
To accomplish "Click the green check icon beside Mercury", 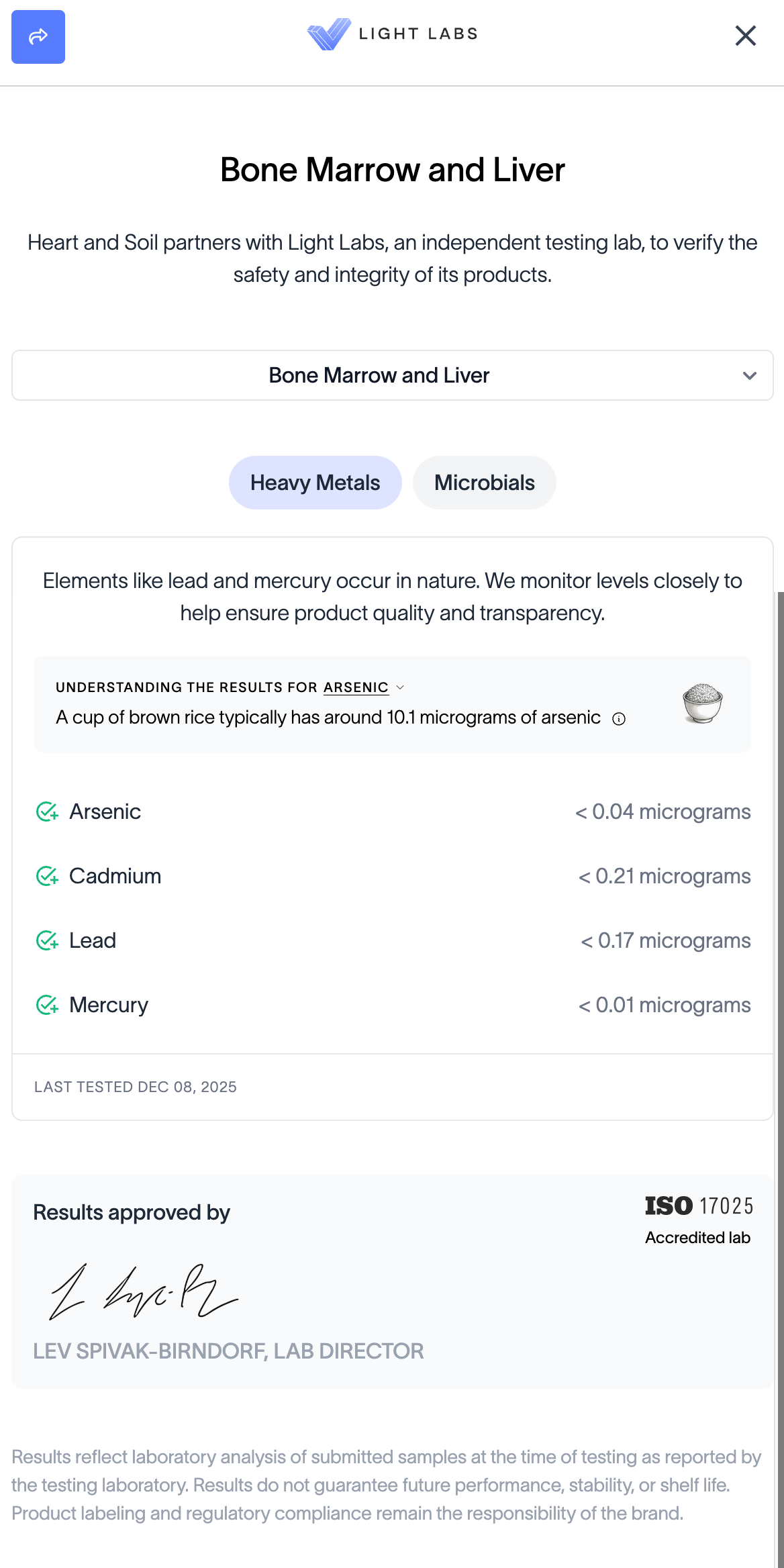I will coord(47,1006).
